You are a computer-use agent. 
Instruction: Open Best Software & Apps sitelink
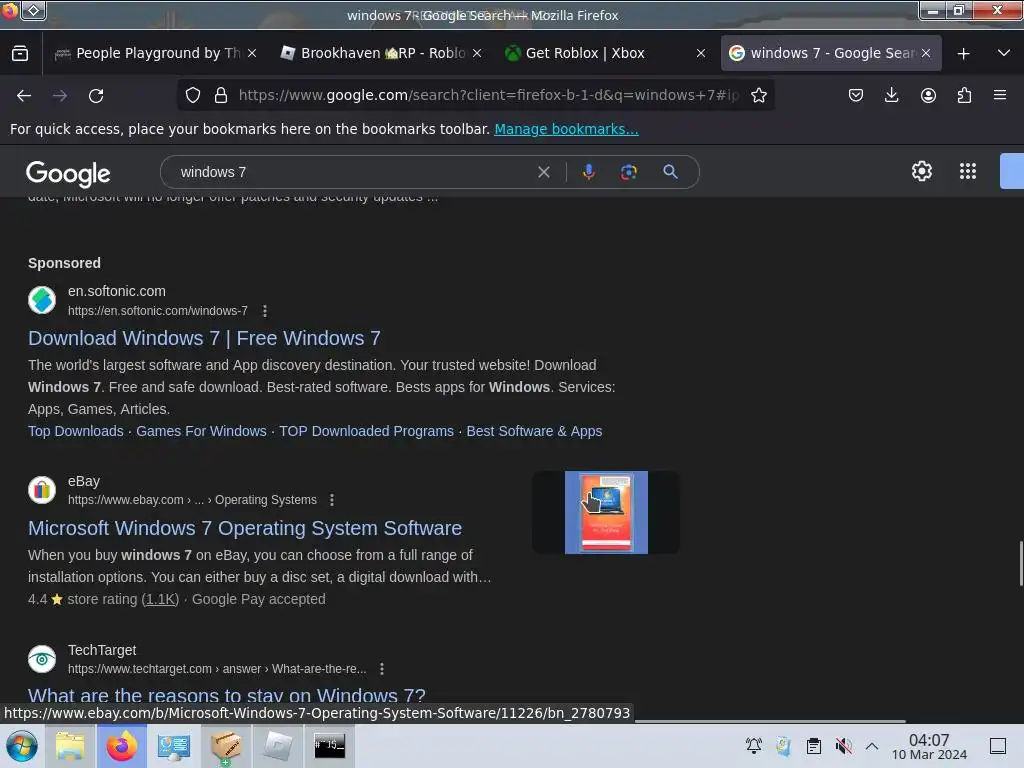coord(534,431)
